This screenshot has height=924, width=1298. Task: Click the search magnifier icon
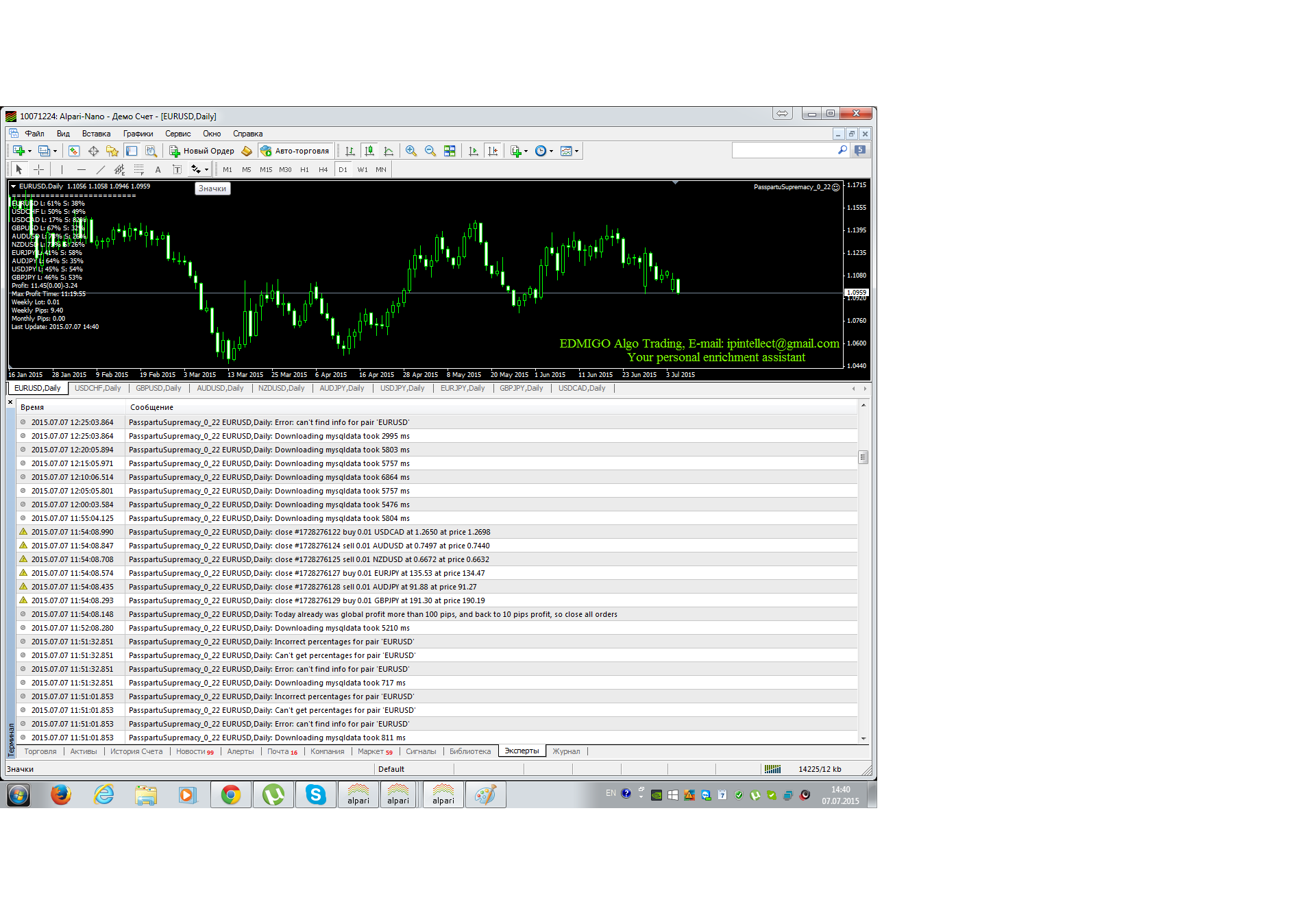click(843, 150)
